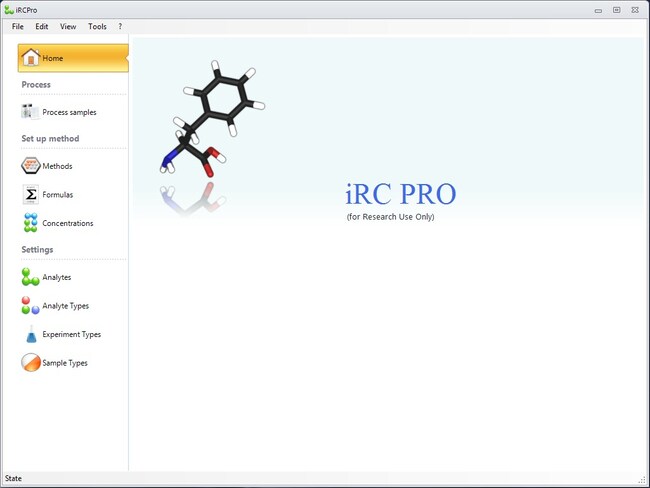Open the Tools menu

click(x=97, y=26)
